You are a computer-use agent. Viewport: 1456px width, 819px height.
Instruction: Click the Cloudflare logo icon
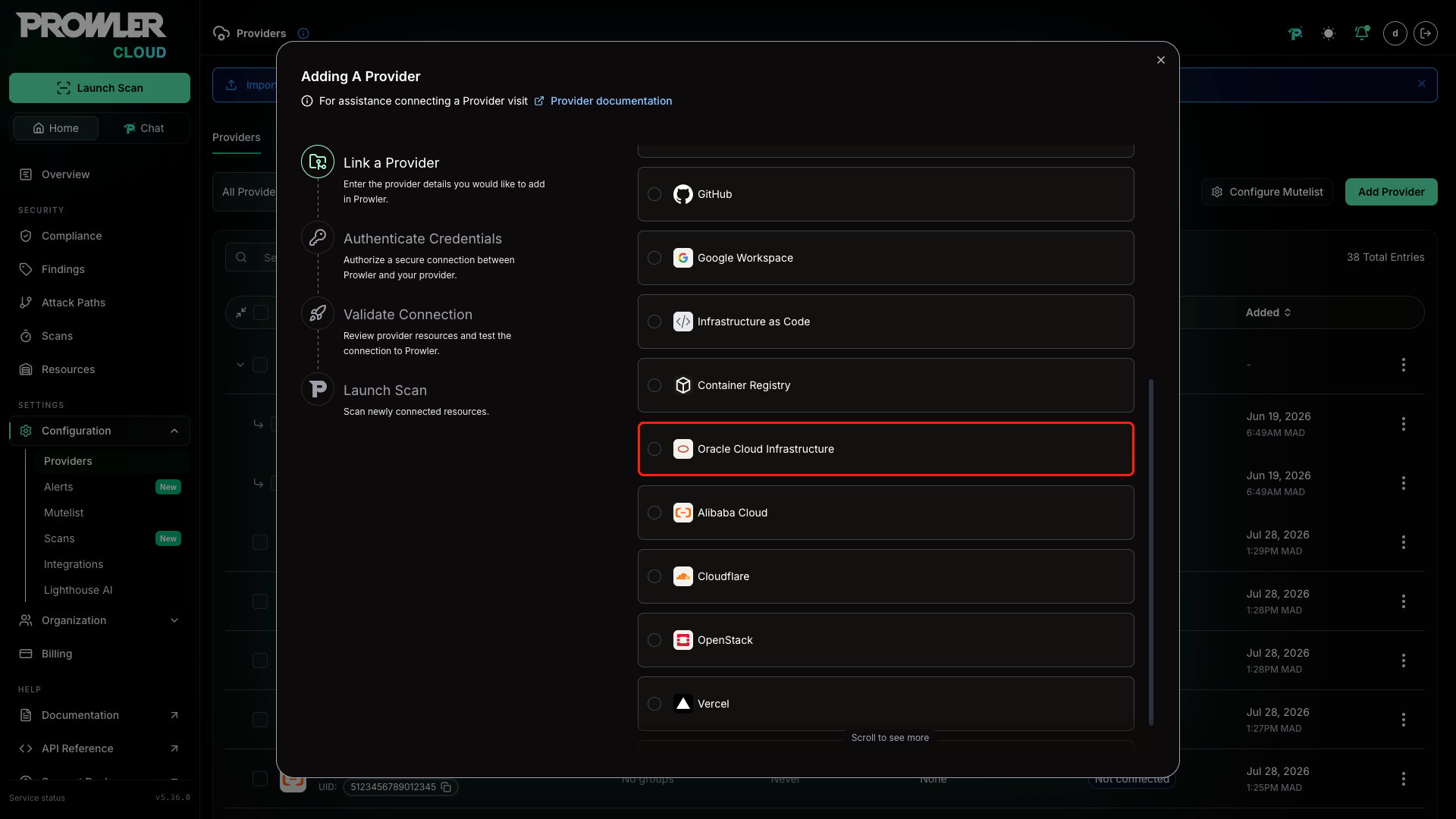pos(683,576)
